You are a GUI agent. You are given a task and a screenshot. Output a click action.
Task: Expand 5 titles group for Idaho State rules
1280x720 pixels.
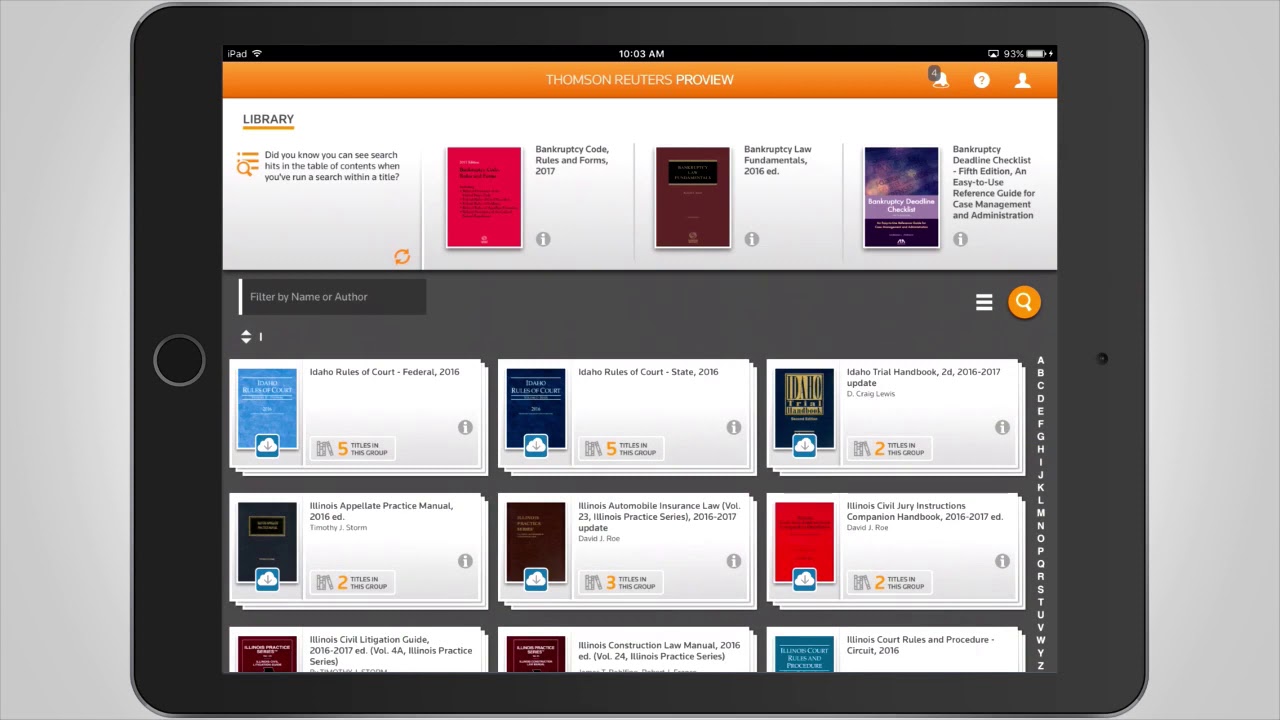pos(621,449)
